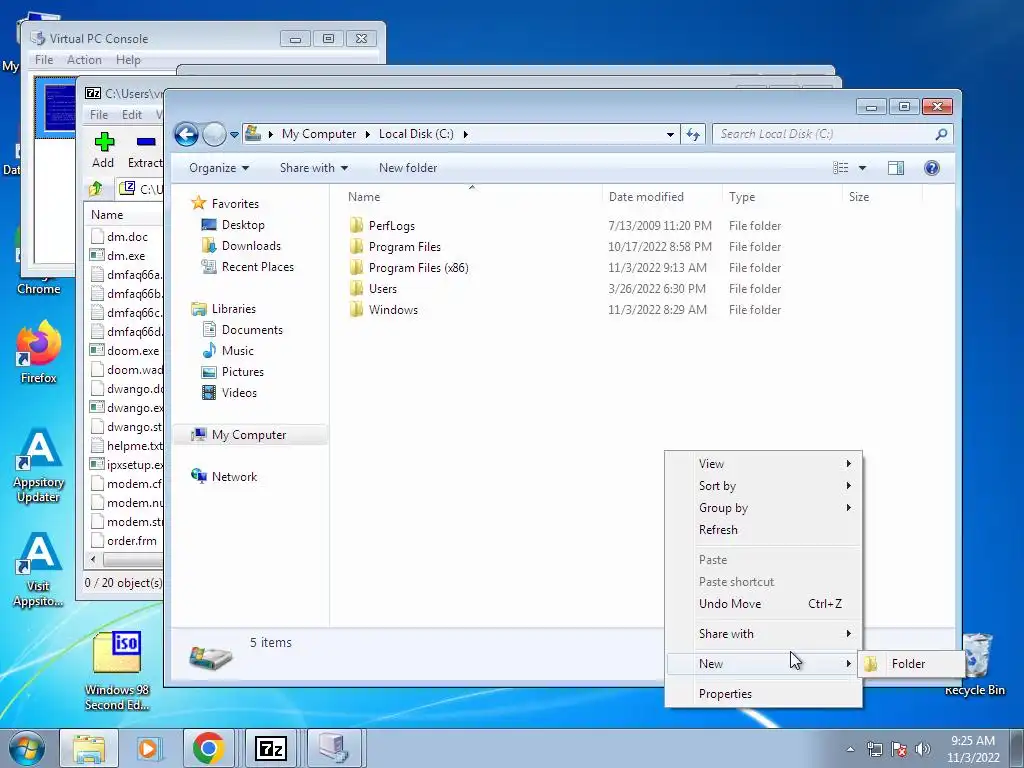Click the search magnifier icon in Explorer
The width and height of the screenshot is (1024, 768).
[941, 134]
